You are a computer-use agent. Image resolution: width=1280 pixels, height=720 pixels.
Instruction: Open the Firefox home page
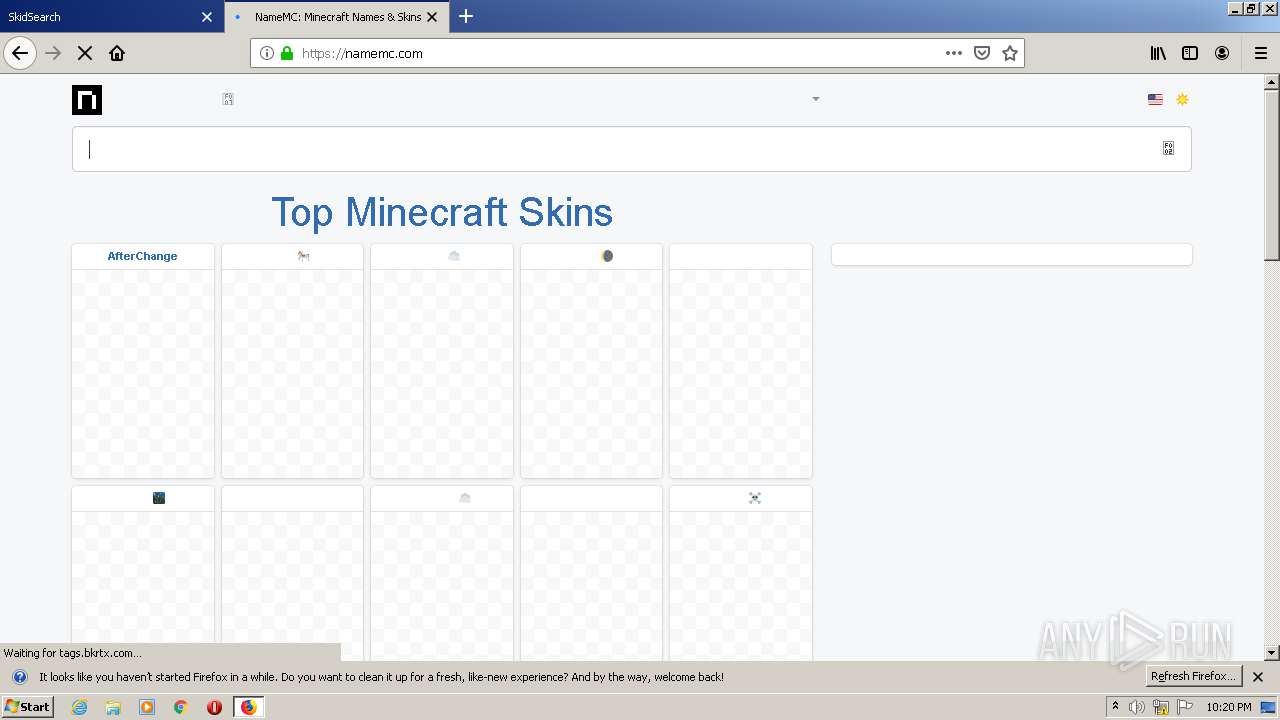point(117,53)
